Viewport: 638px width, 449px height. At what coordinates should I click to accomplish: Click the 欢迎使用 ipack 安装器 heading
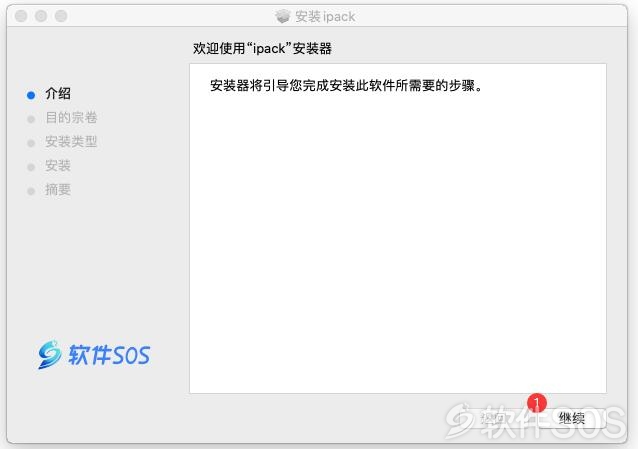coord(262,48)
